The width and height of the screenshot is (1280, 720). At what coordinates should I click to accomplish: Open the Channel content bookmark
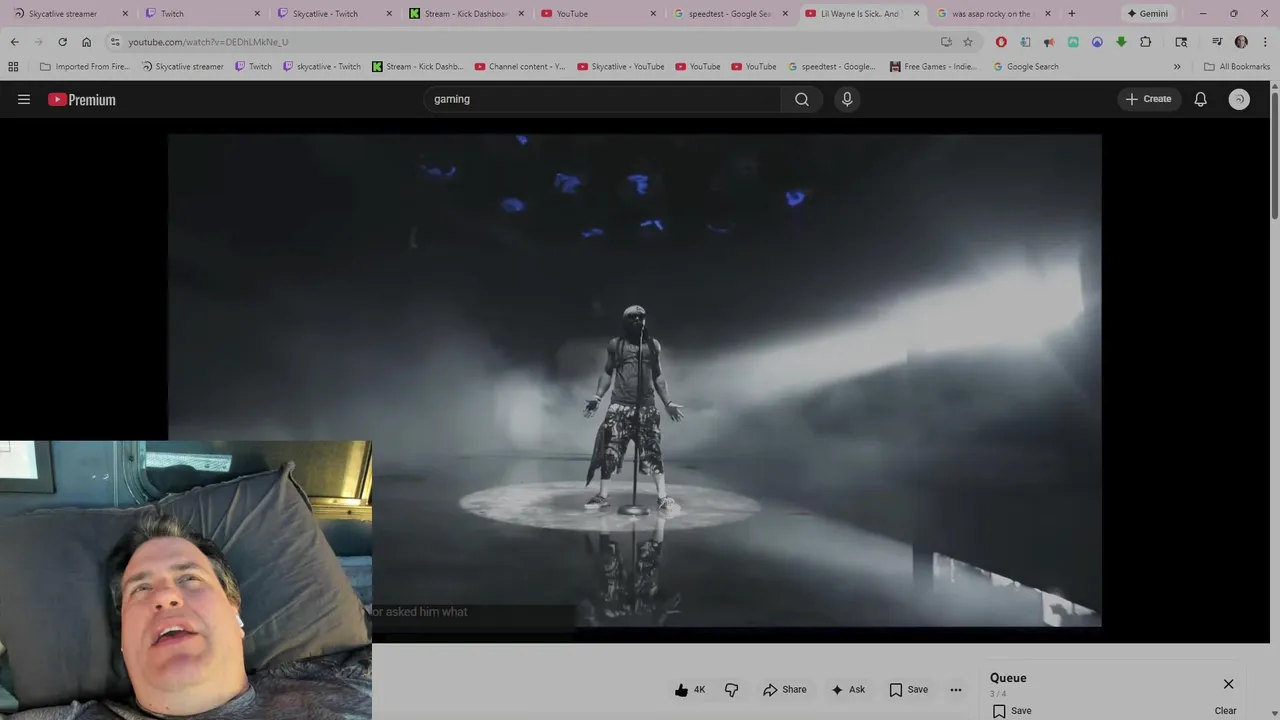coord(520,67)
